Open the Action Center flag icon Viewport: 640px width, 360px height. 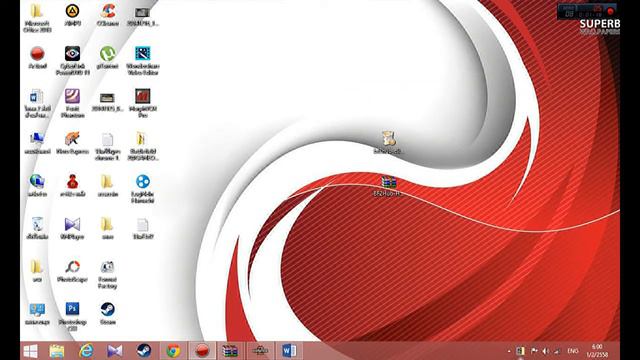pos(534,351)
